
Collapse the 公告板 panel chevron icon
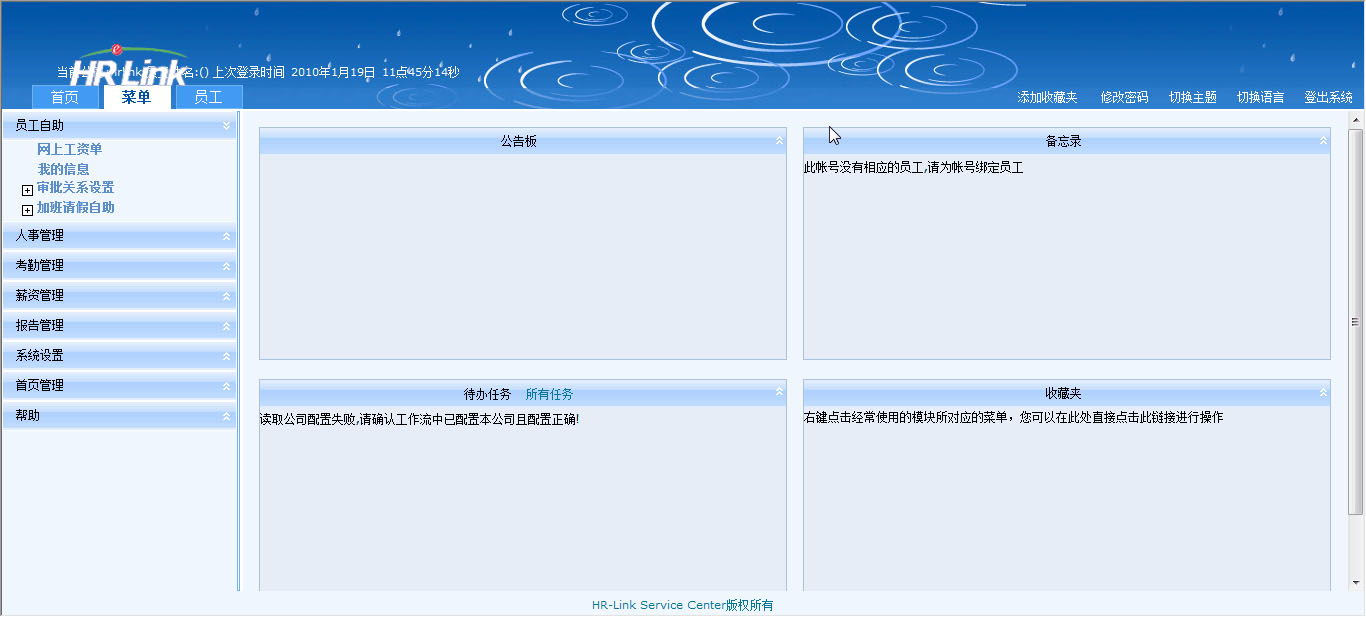(x=779, y=141)
